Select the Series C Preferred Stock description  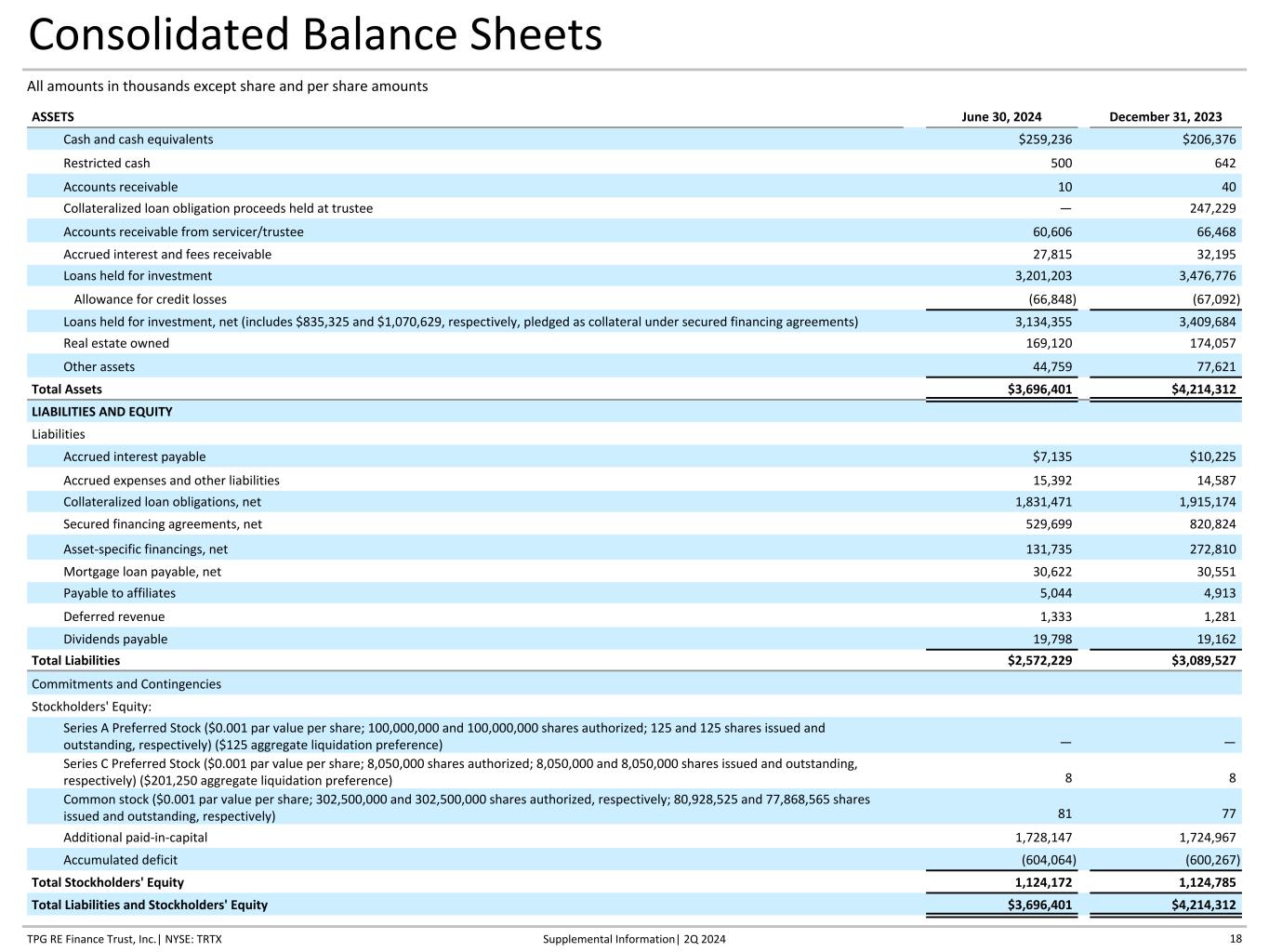[x=460, y=772]
